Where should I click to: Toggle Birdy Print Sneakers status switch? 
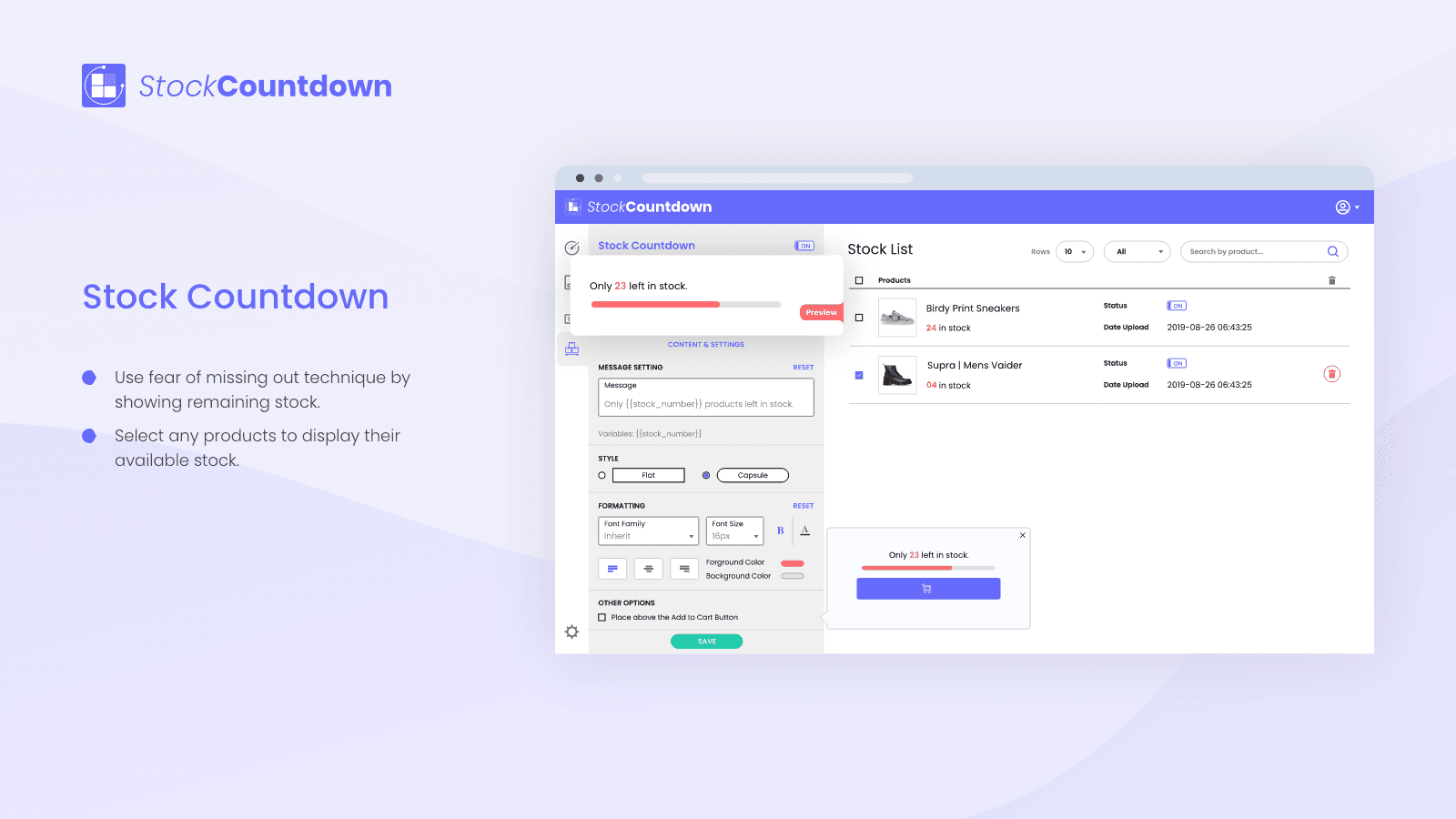click(x=1177, y=306)
